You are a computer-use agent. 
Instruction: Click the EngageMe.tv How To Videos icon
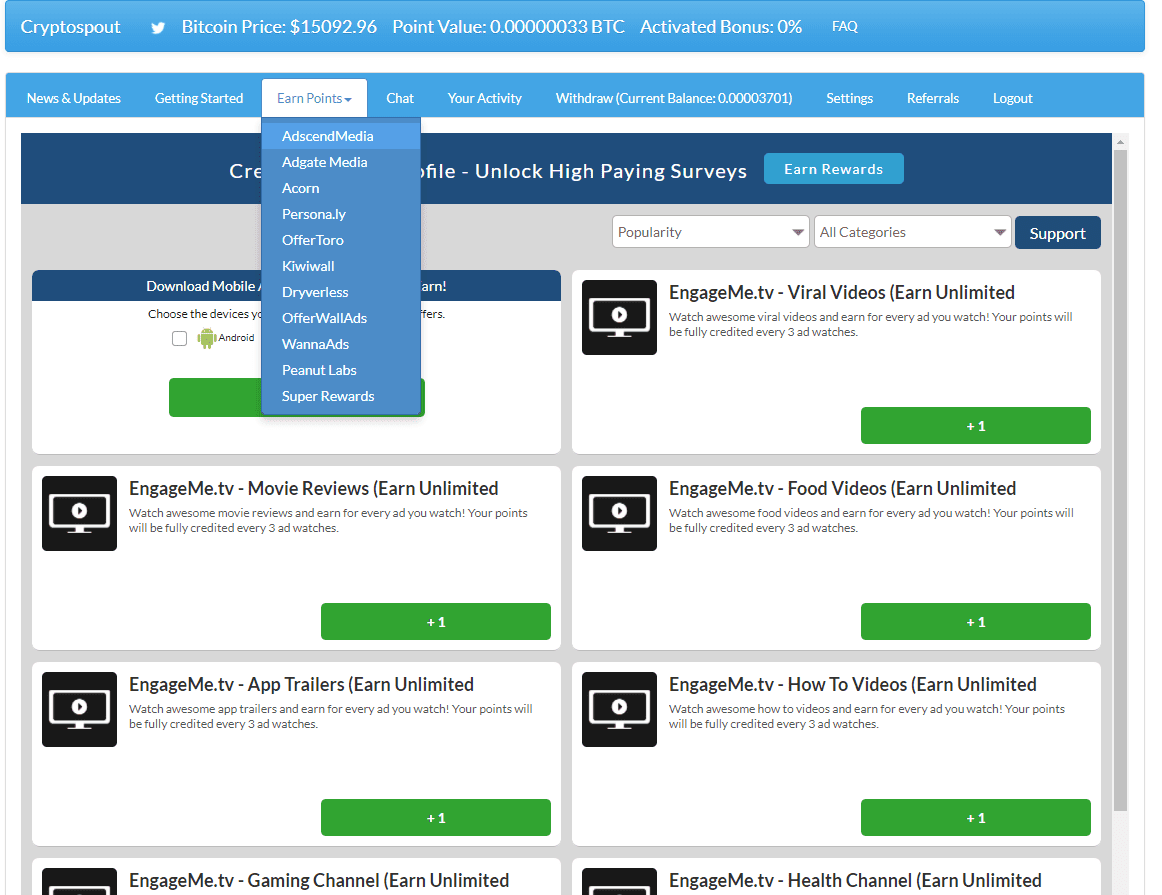click(x=619, y=709)
